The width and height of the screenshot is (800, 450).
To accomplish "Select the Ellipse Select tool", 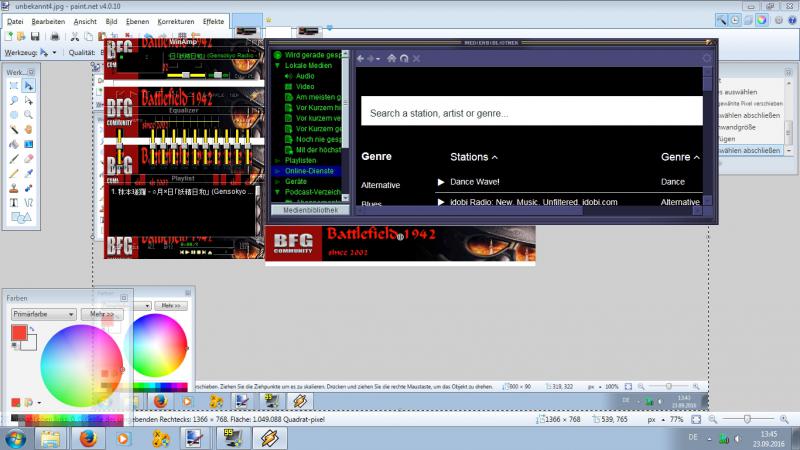I will [x=14, y=115].
